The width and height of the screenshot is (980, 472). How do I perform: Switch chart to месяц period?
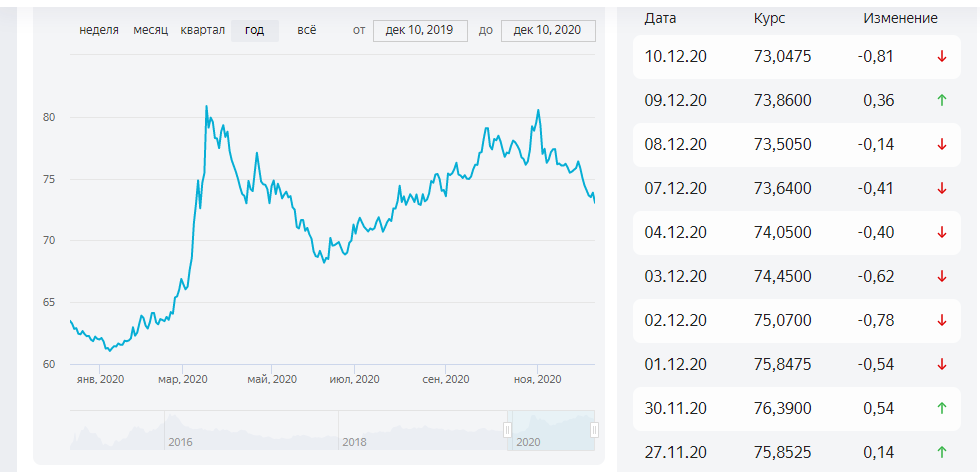(x=150, y=30)
